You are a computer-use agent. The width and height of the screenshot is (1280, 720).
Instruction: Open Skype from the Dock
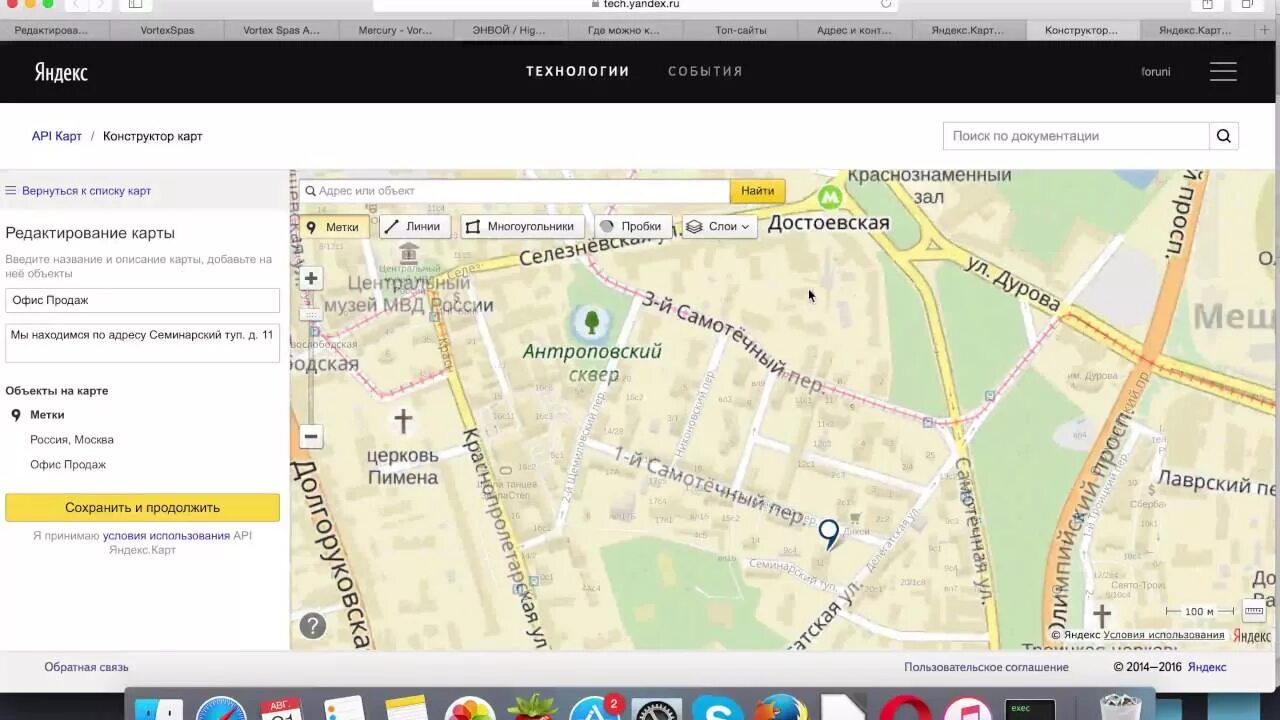[x=717, y=709]
